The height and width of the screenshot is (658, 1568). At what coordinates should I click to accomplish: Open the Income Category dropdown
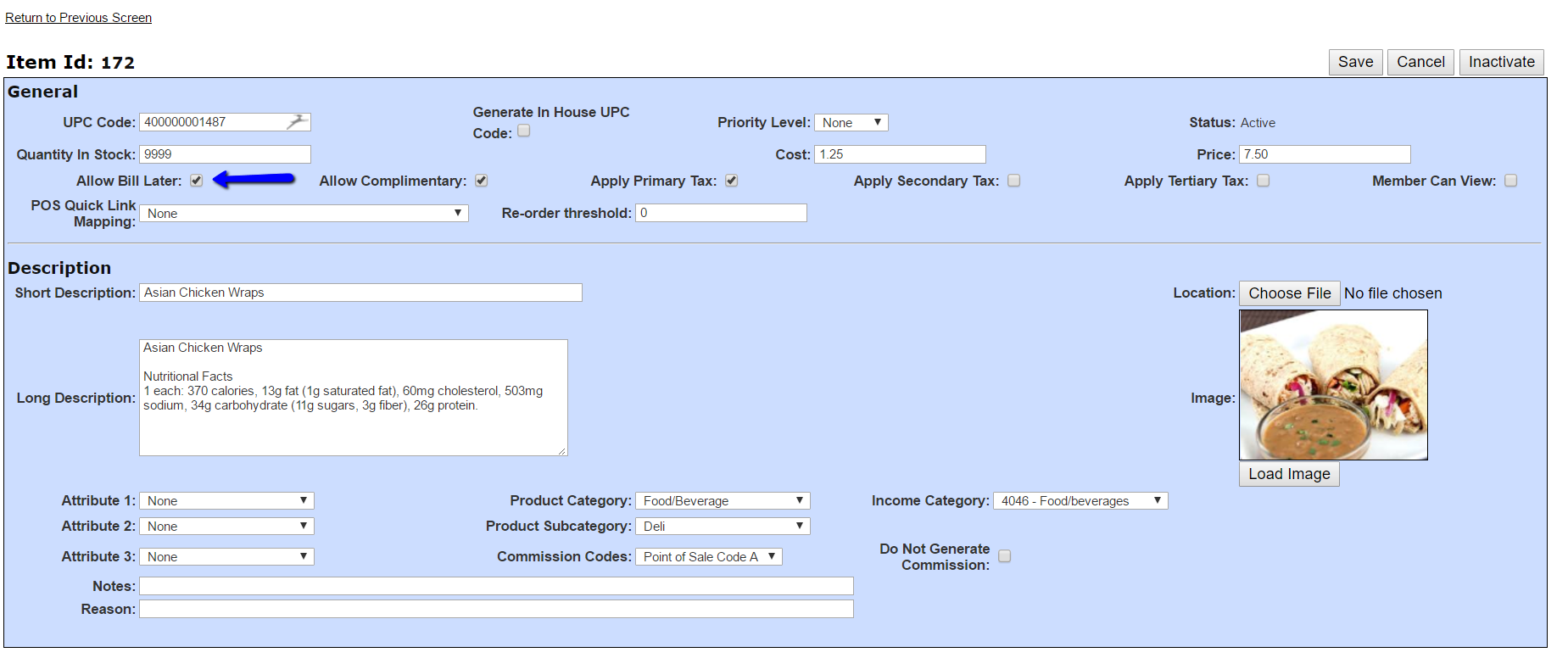1080,500
